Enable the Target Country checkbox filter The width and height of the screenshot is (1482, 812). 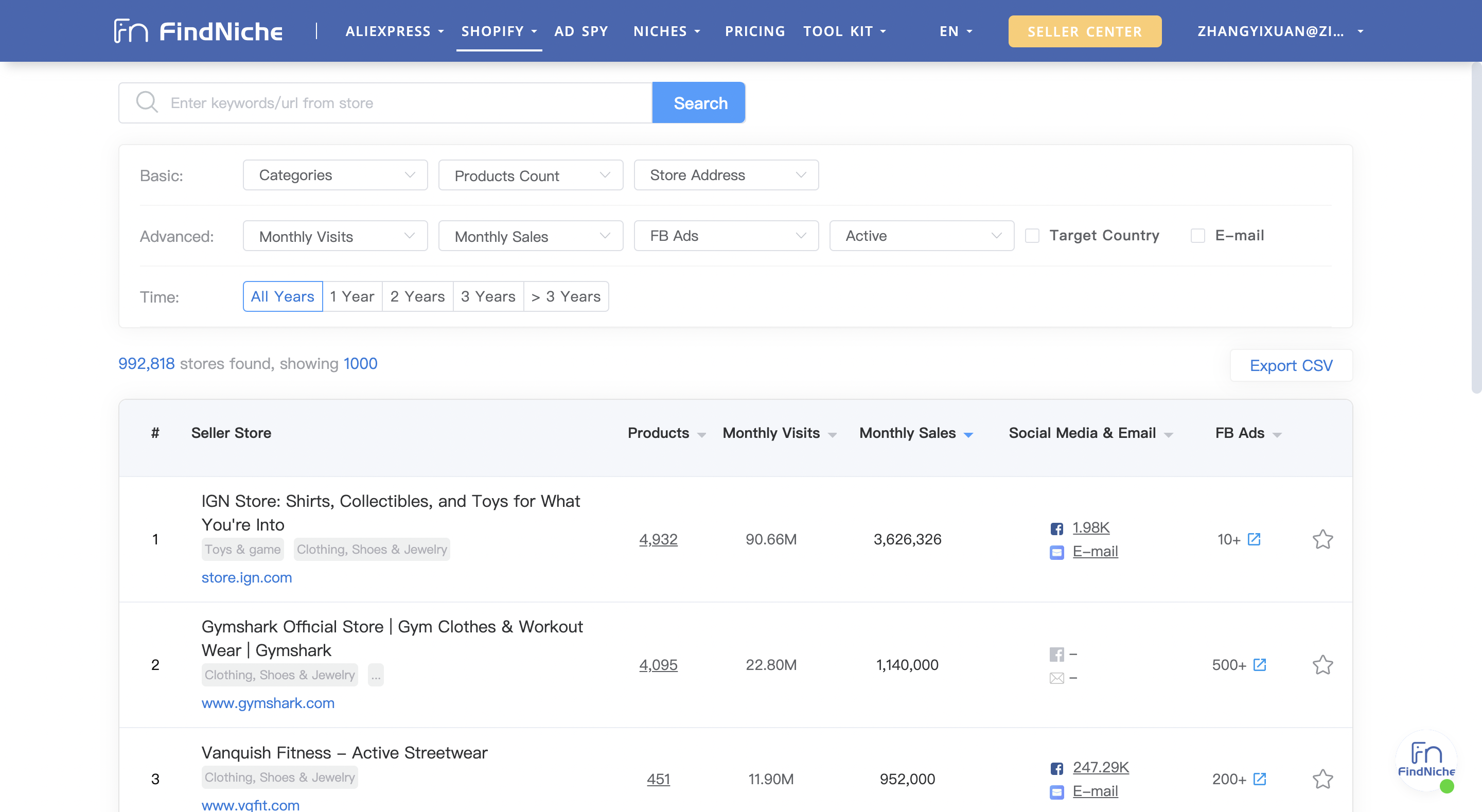pyautogui.click(x=1033, y=236)
